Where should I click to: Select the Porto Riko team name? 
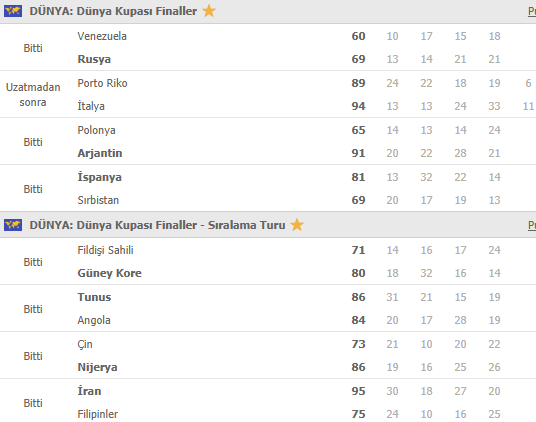(102, 83)
